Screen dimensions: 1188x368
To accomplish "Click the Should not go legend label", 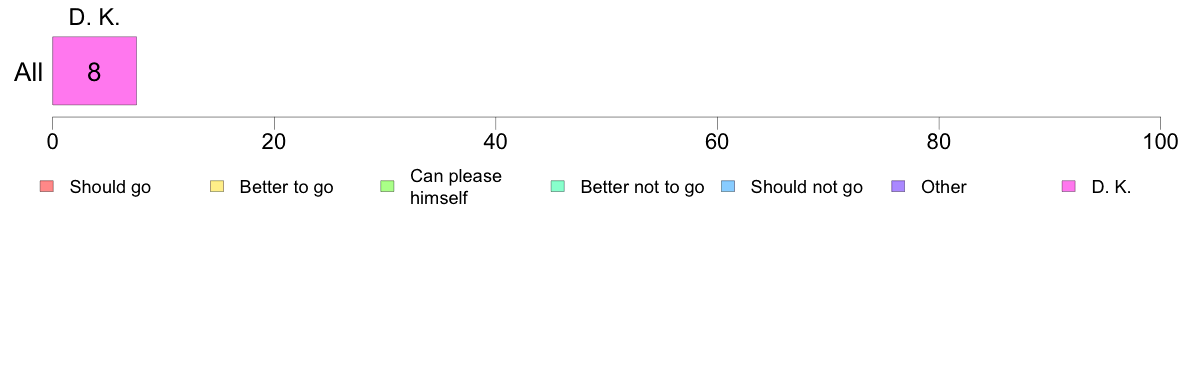I will tap(806, 187).
